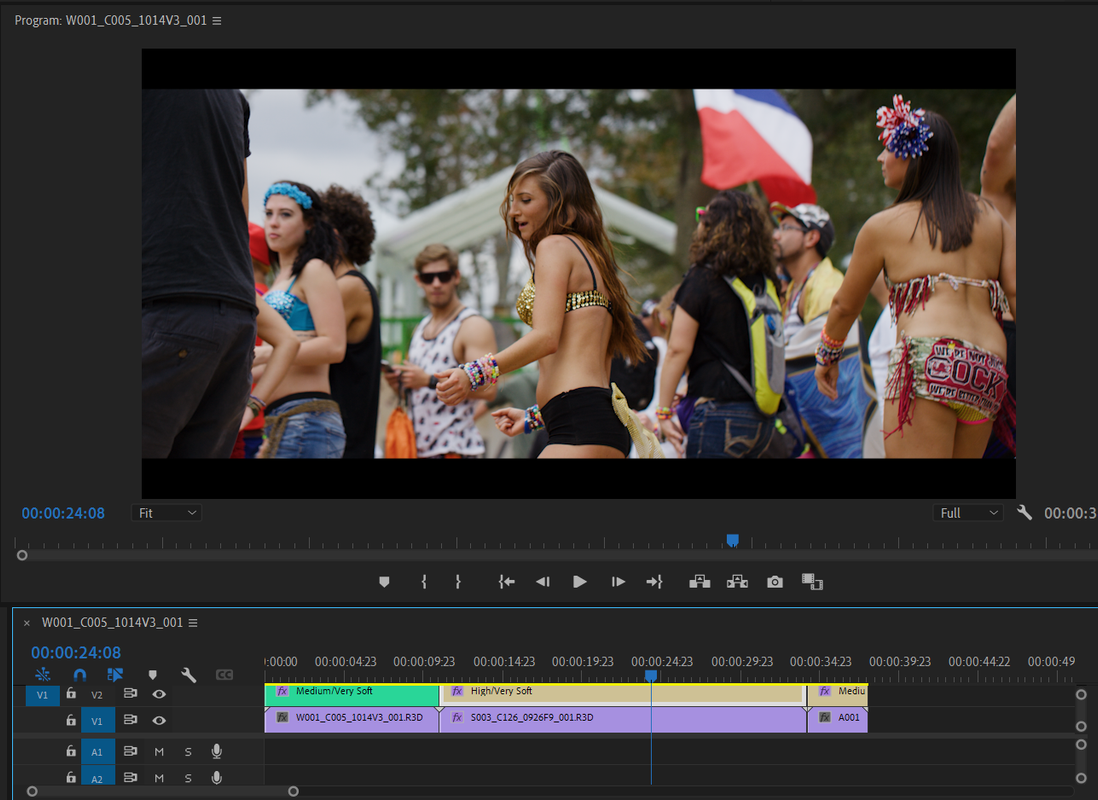Toggle lock on track V2

point(71,694)
